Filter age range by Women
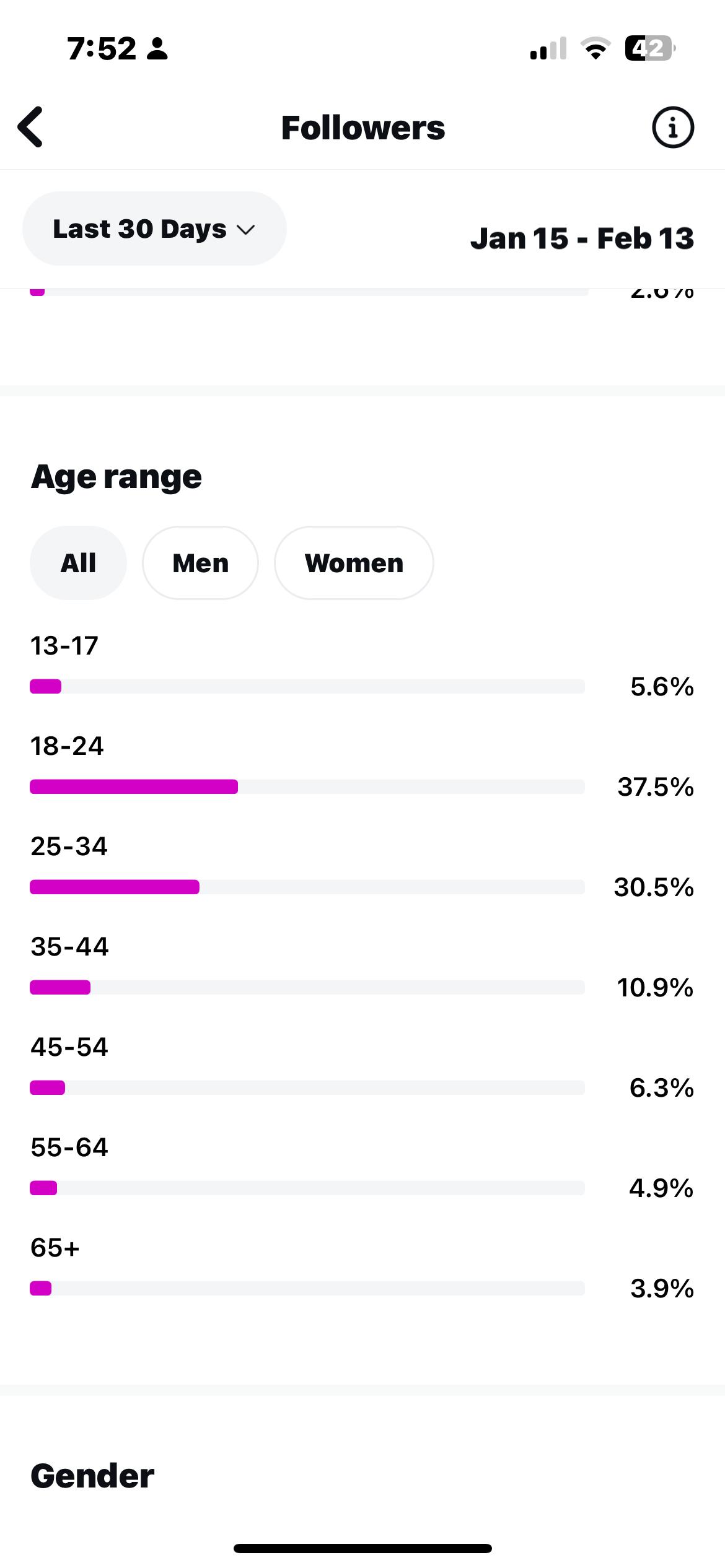This screenshot has height=1568, width=725. [354, 563]
